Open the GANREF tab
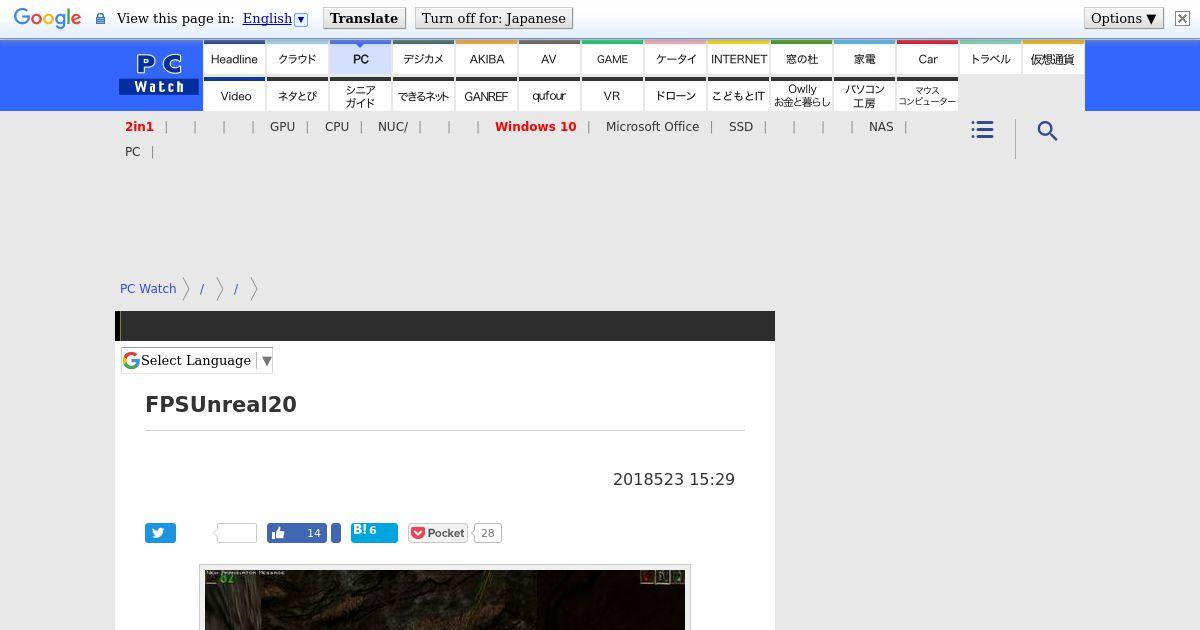 486,96
